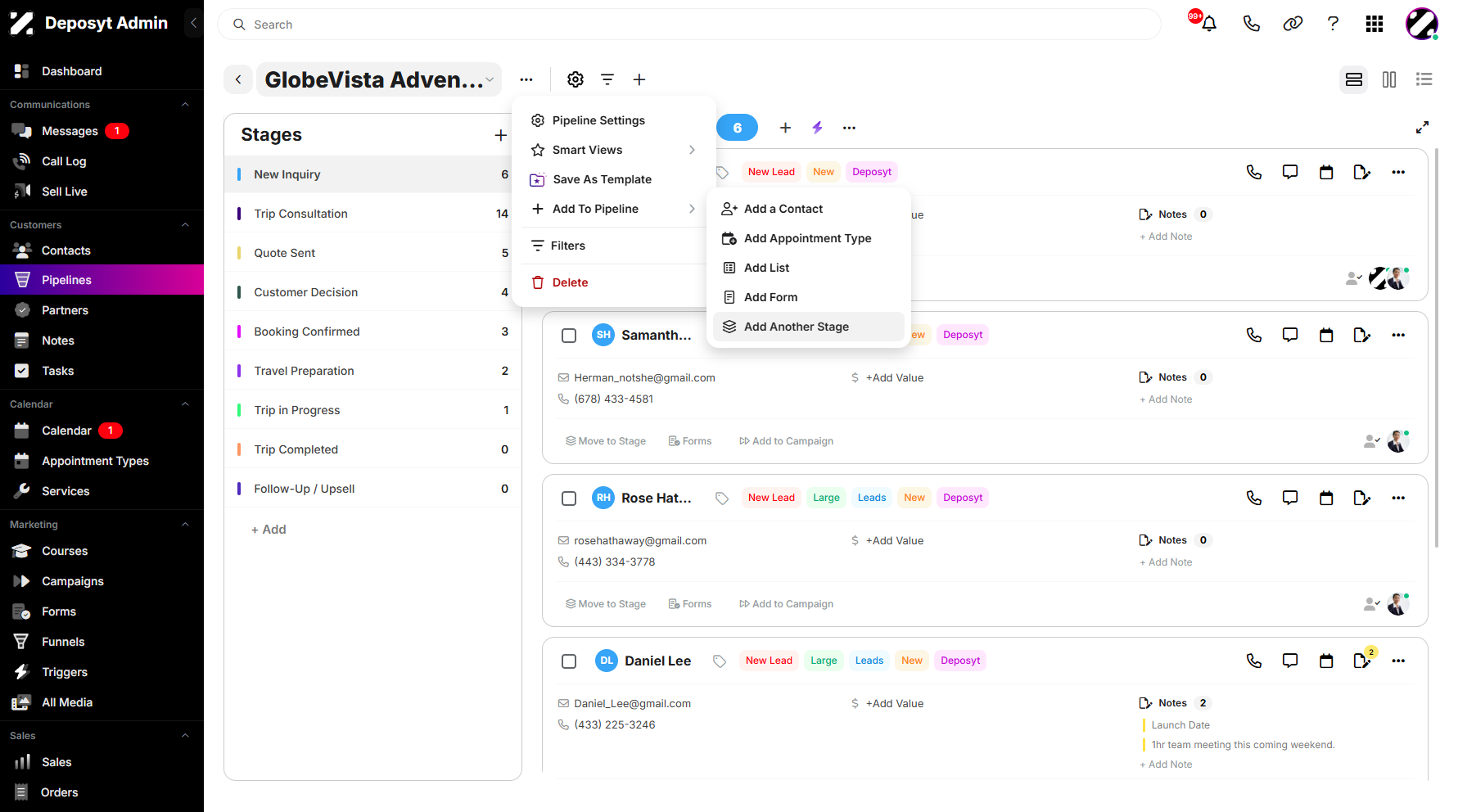The image size is (1458, 812).
Task: Click Add to Campaign on Rose's card
Action: coord(786,604)
